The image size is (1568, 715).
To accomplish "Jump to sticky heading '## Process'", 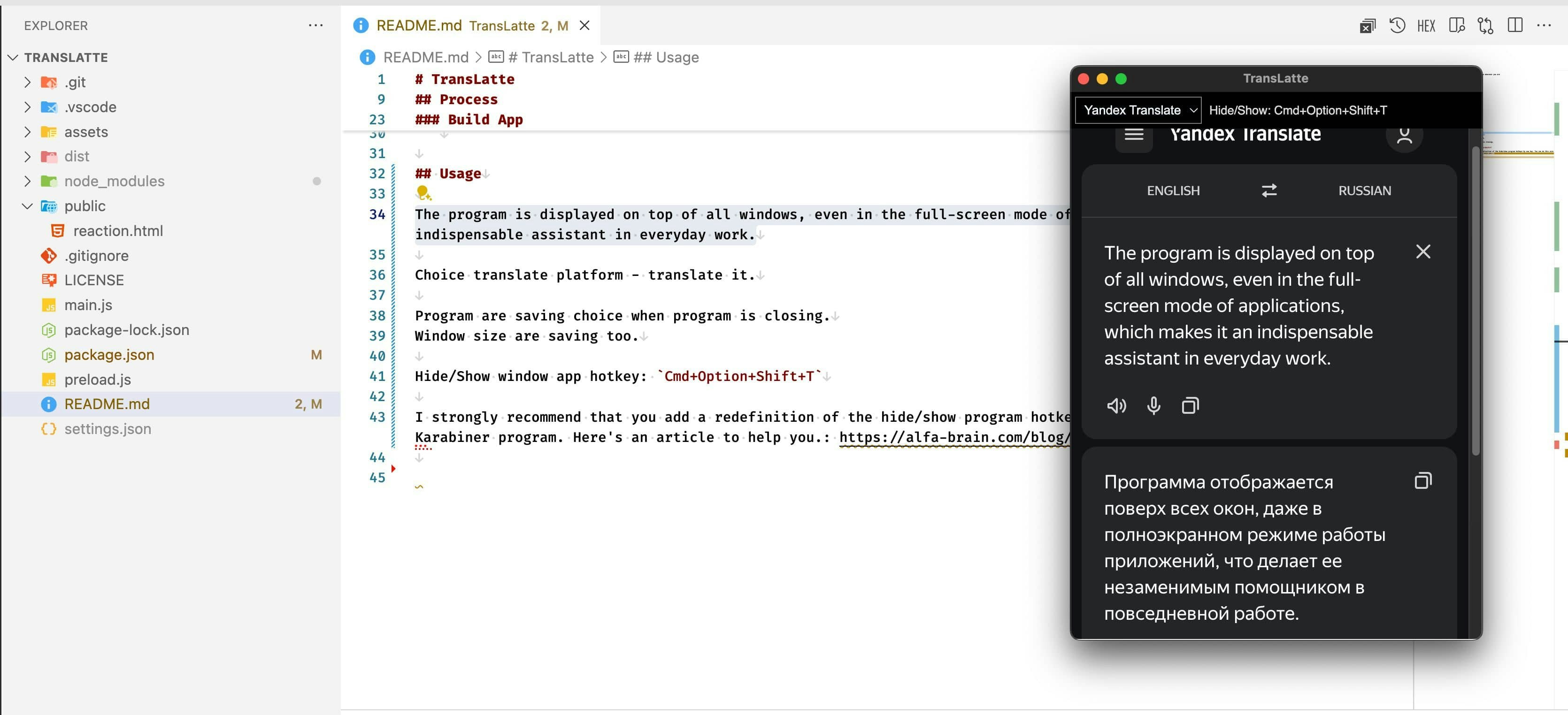I will click(456, 99).
